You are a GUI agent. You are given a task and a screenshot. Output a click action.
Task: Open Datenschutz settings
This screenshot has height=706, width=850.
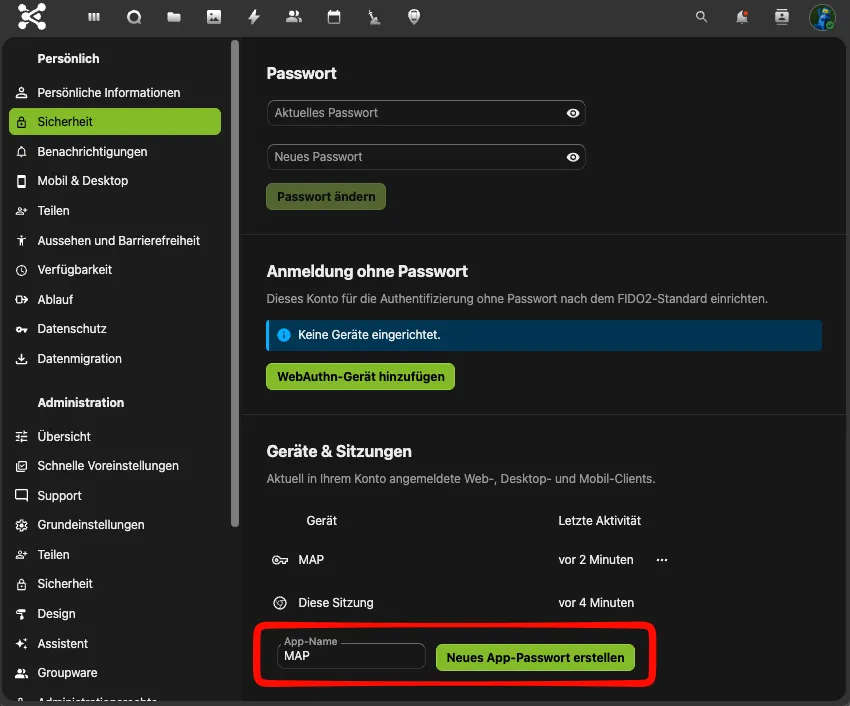coord(115,329)
